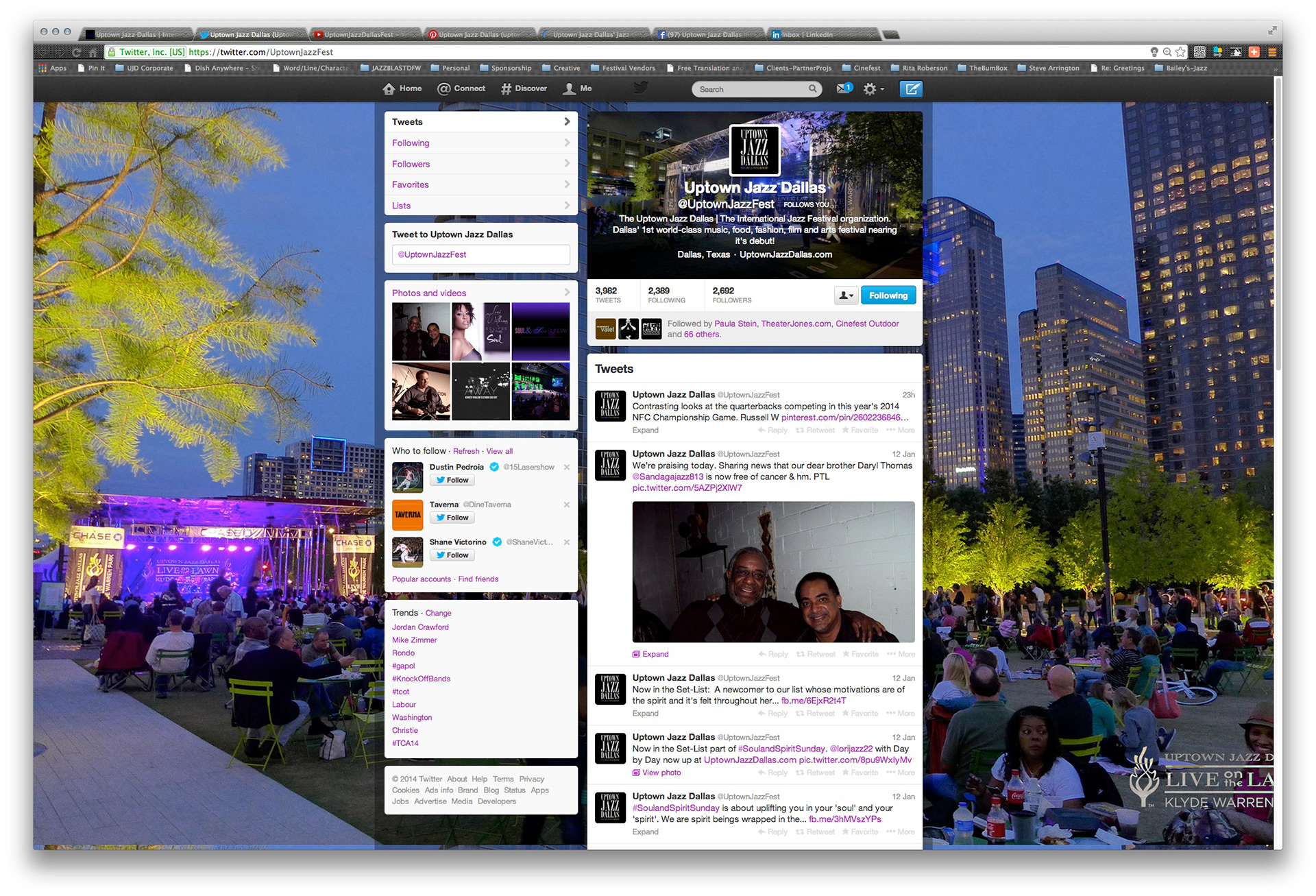View photo on the lorijazz22 tweet
This screenshot has height=896, width=1316.
coord(657,773)
